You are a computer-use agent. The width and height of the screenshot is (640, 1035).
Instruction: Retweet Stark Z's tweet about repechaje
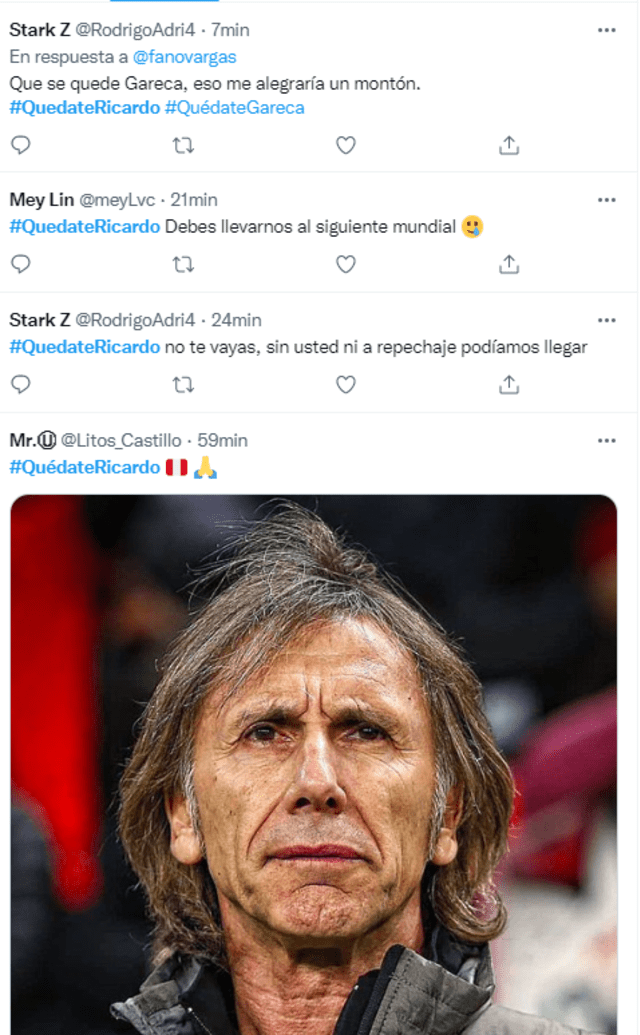coord(183,383)
